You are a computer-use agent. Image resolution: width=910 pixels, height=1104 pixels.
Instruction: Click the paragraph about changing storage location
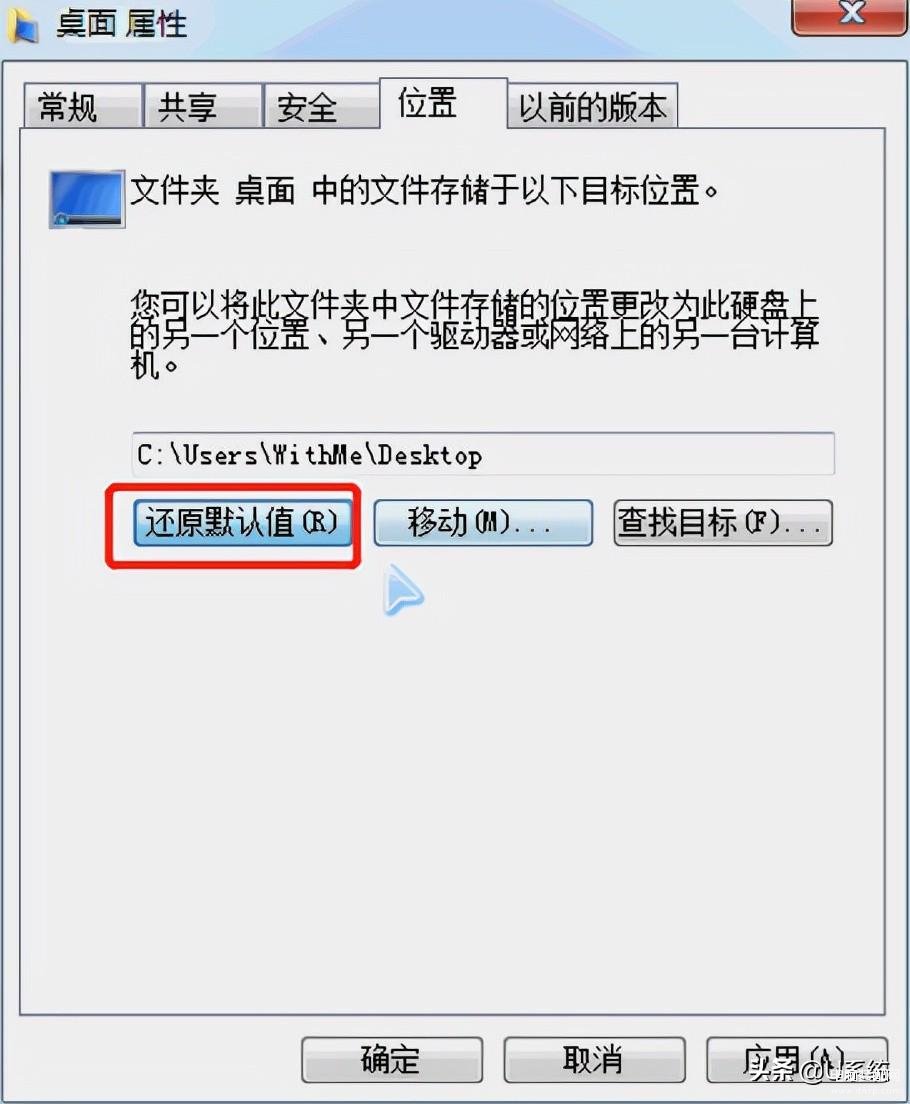click(x=475, y=334)
